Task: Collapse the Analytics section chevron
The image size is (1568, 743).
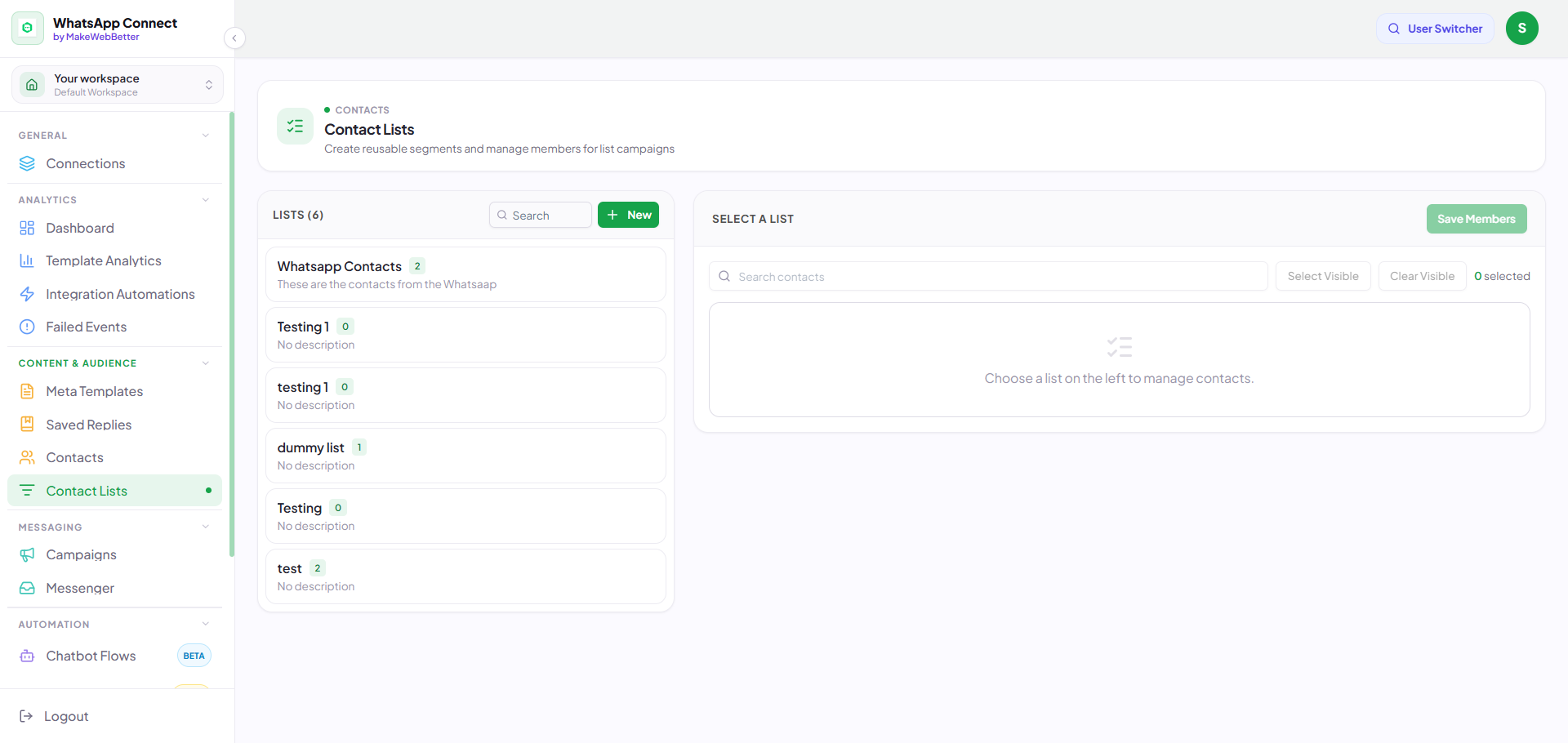Action: 206,200
